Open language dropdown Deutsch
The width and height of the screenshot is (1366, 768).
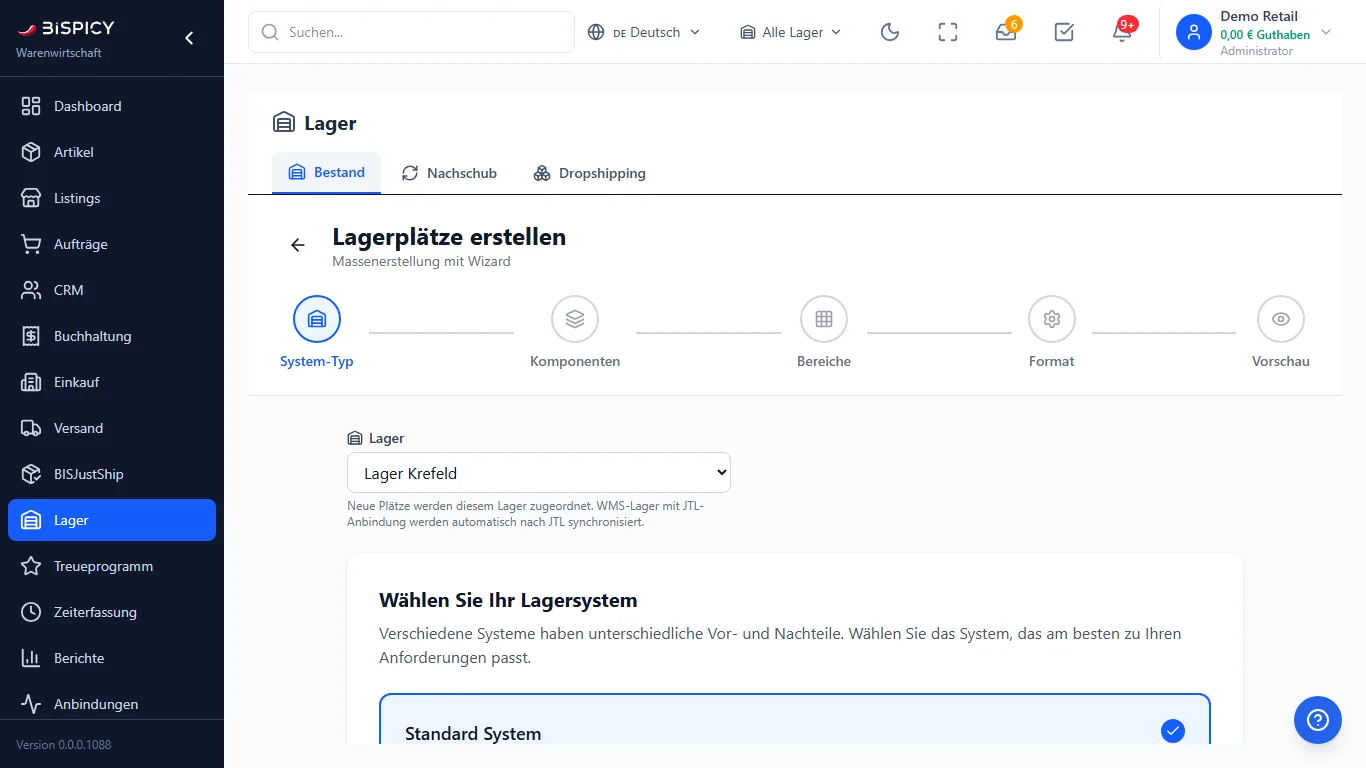coord(644,32)
